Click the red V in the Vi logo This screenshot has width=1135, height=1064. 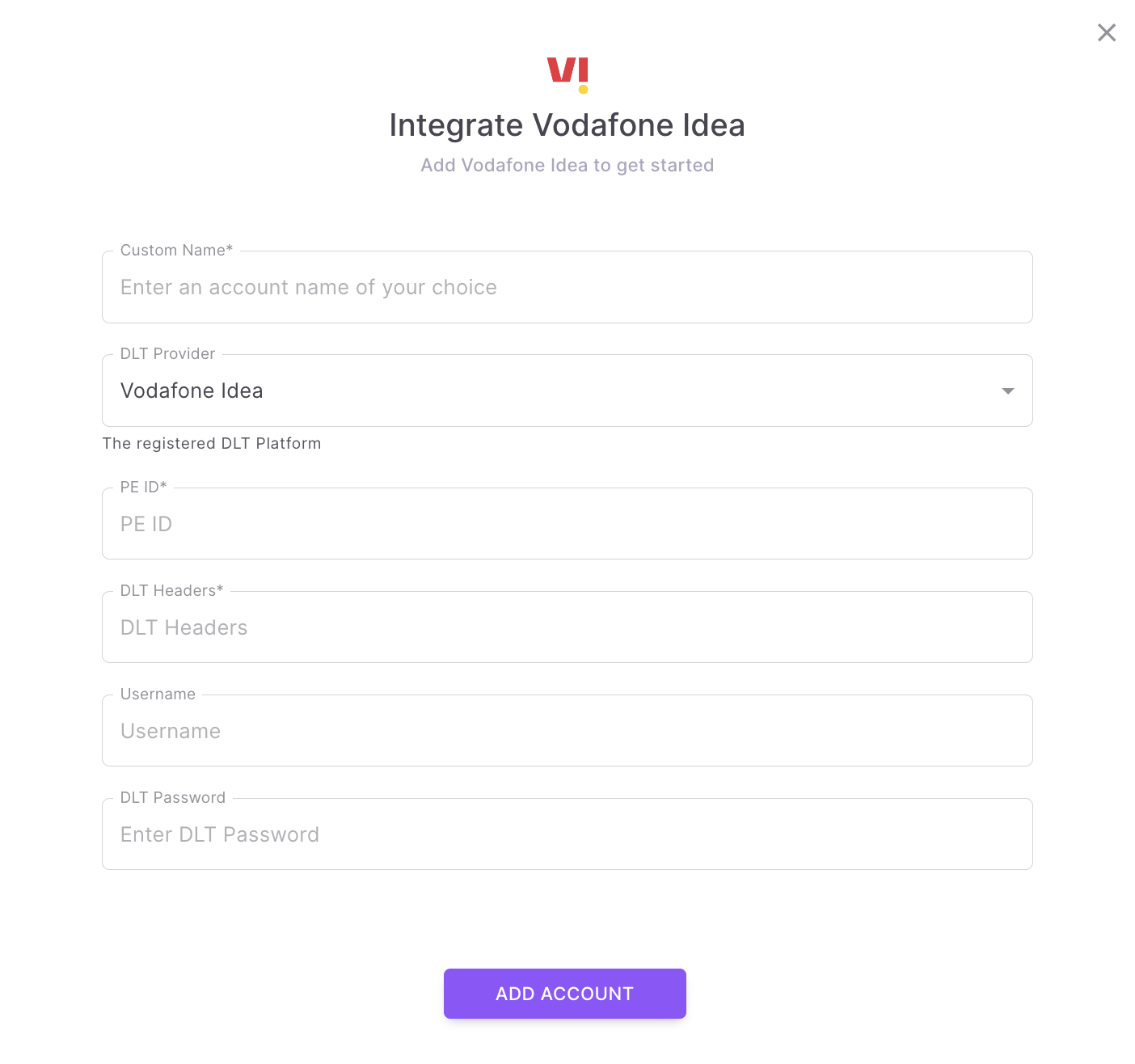[561, 70]
